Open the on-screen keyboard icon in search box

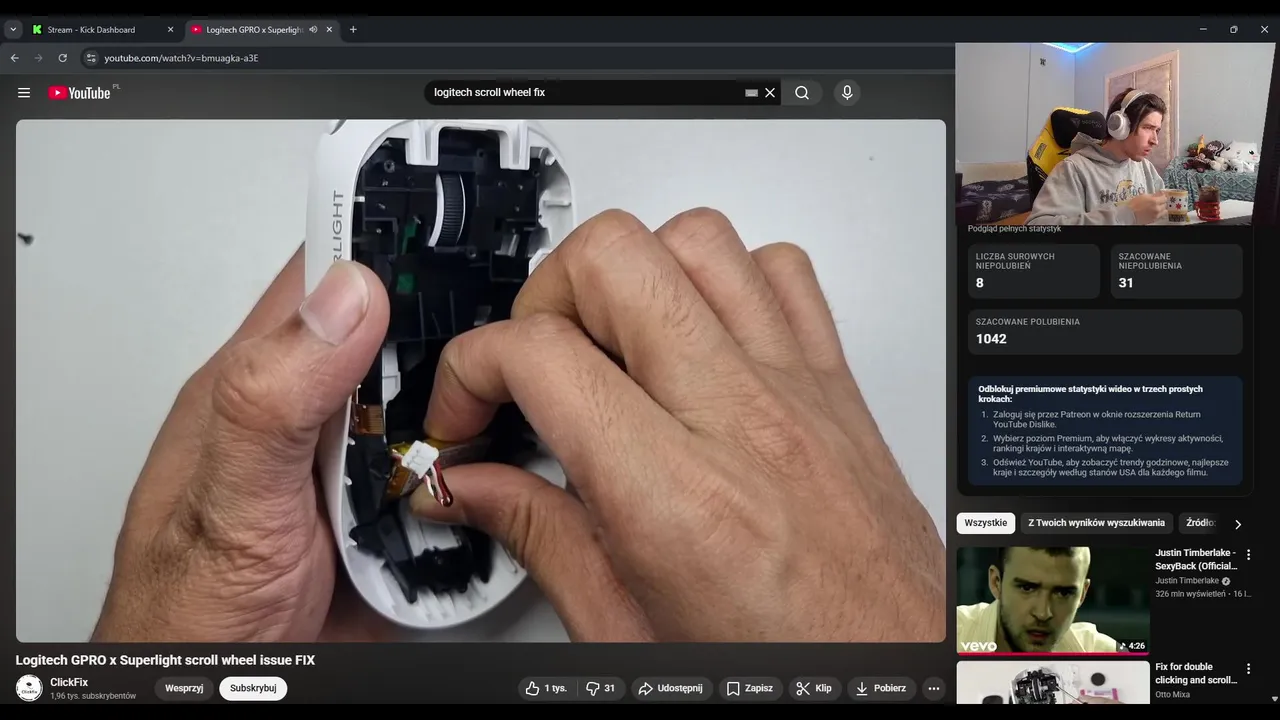[x=751, y=93]
